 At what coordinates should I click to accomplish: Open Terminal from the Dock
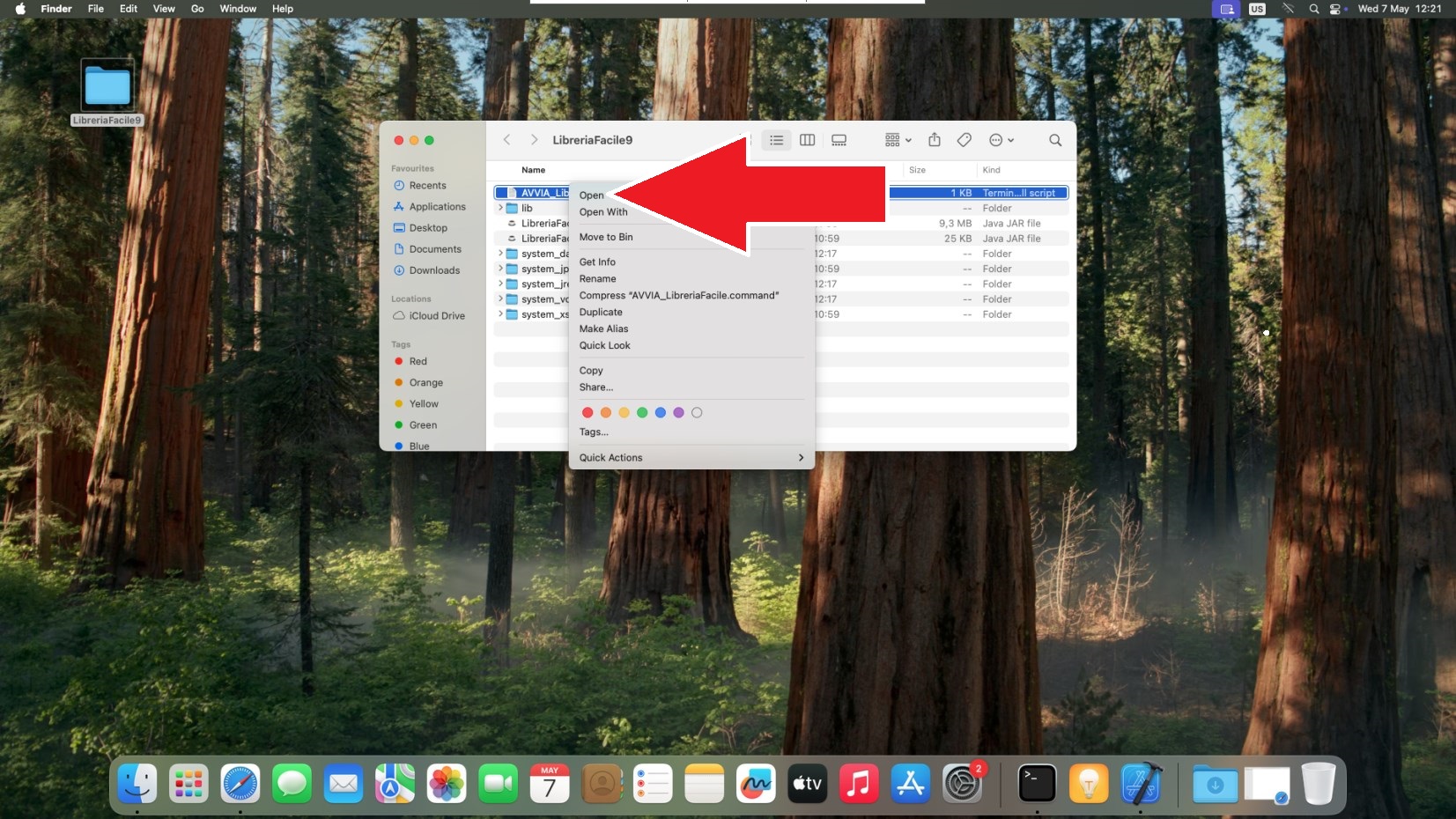coord(1037,783)
